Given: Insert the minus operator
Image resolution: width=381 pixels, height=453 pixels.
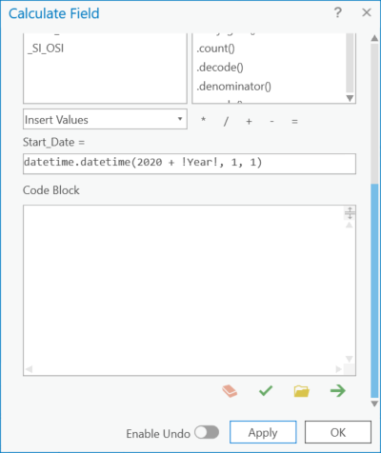Looking at the screenshot, I should (272, 122).
